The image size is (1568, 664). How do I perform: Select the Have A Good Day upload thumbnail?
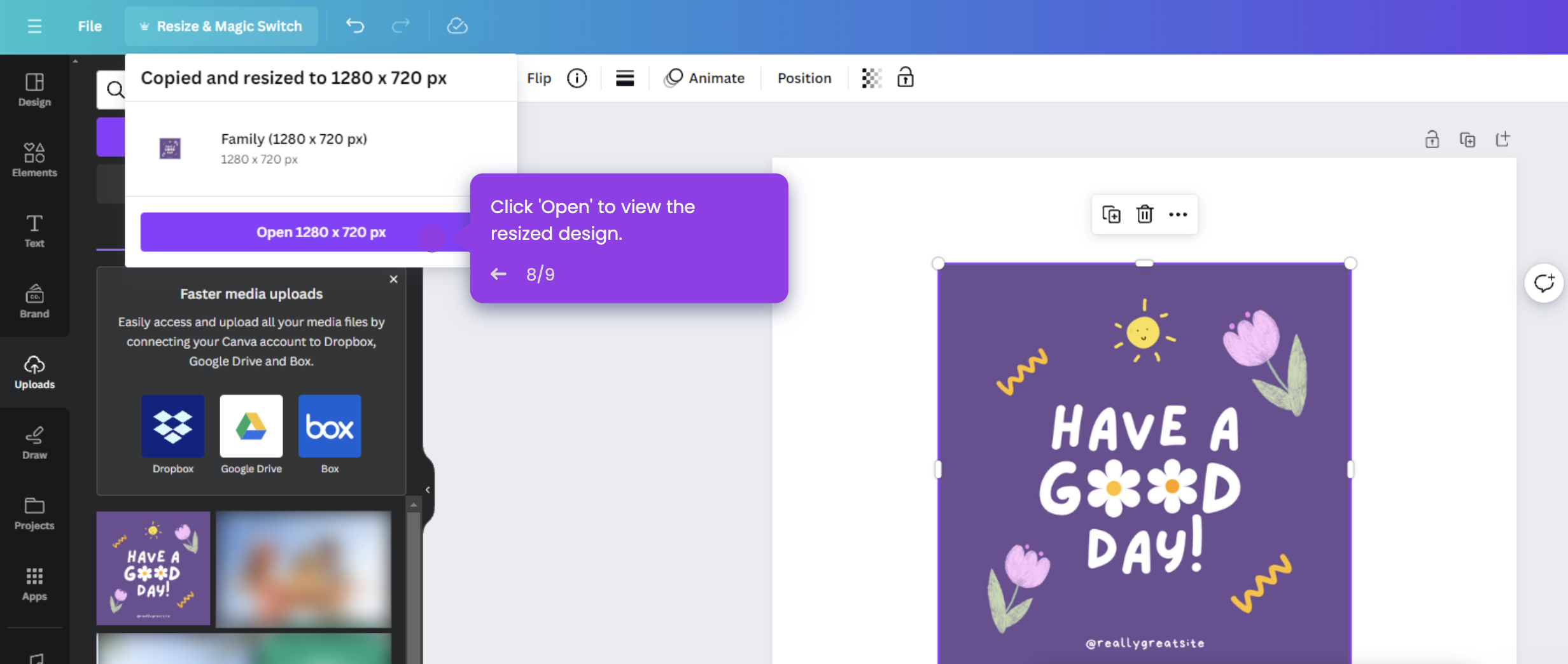pyautogui.click(x=153, y=568)
